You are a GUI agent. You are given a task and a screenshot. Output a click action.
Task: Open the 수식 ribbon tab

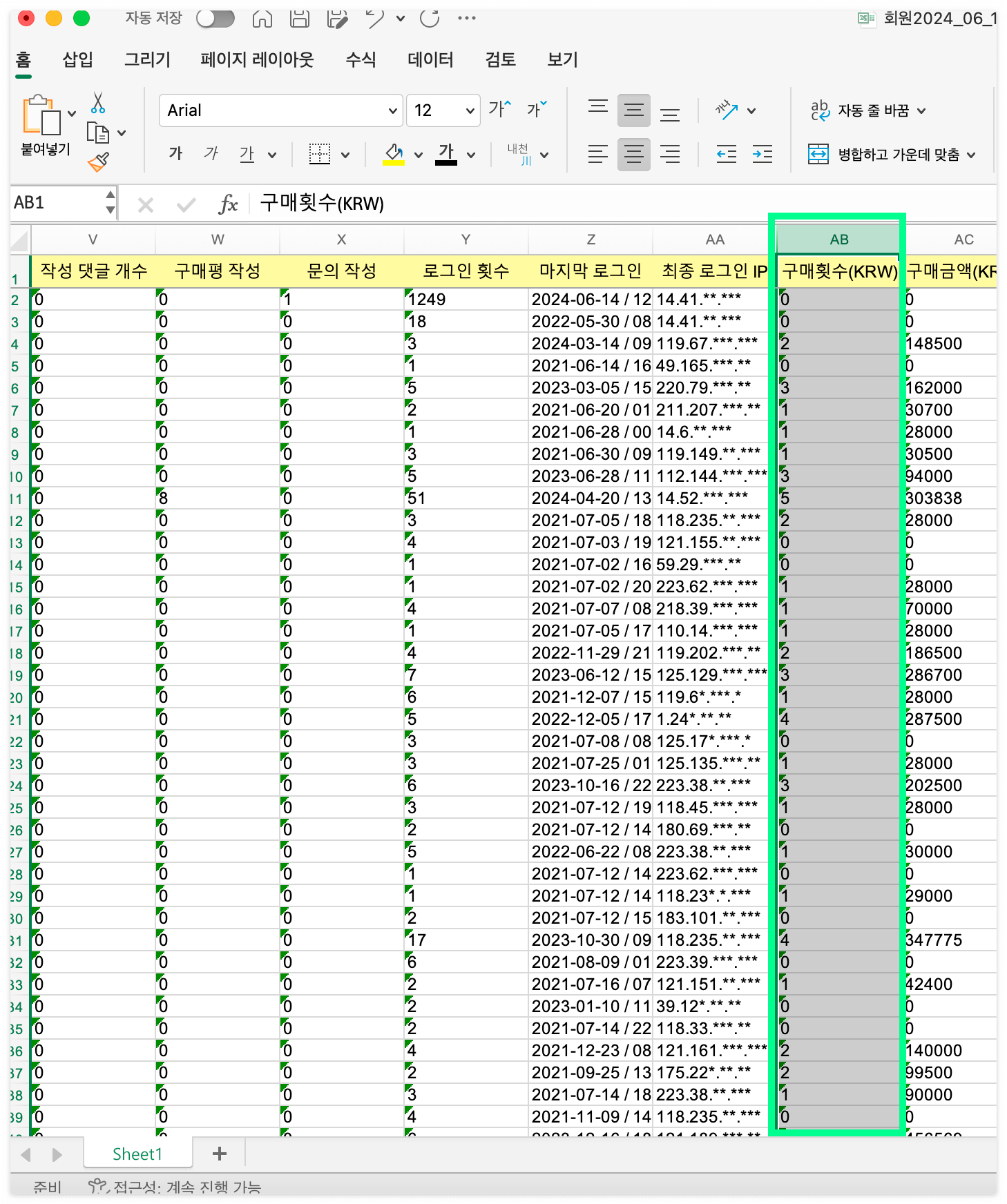coord(361,59)
